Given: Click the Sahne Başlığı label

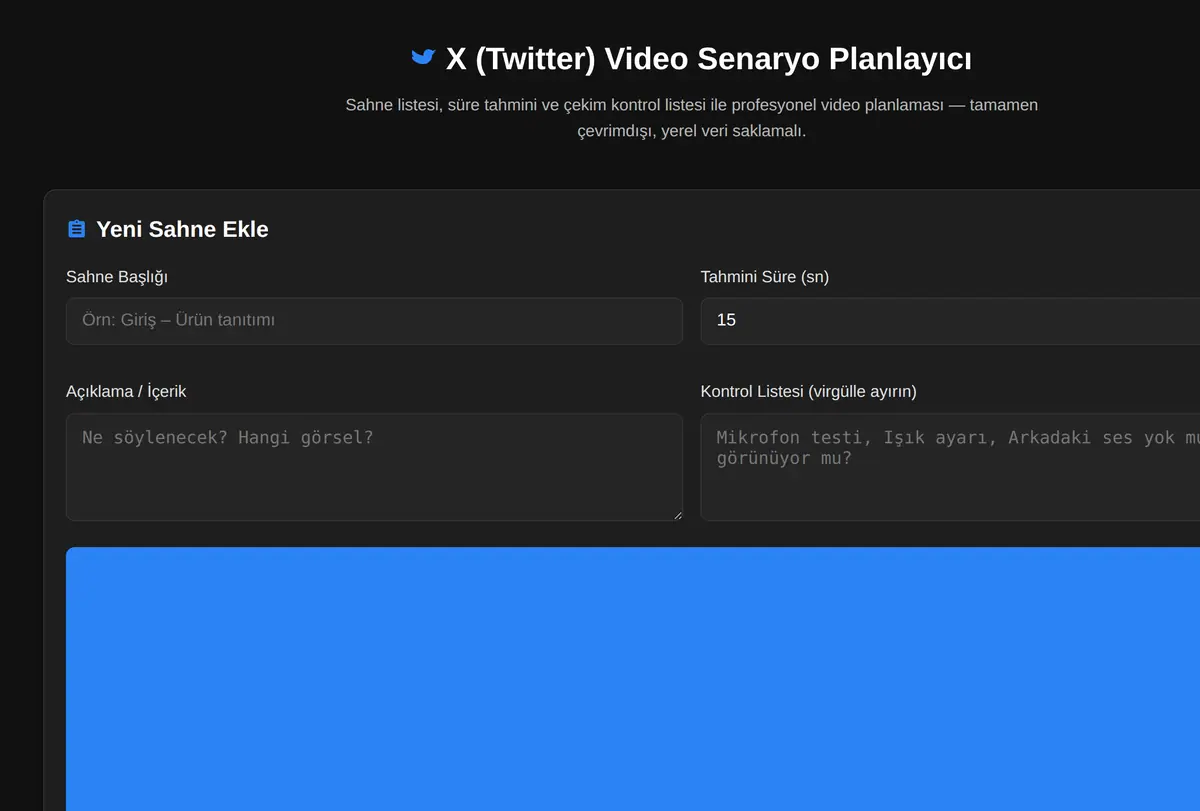Looking at the screenshot, I should (117, 277).
